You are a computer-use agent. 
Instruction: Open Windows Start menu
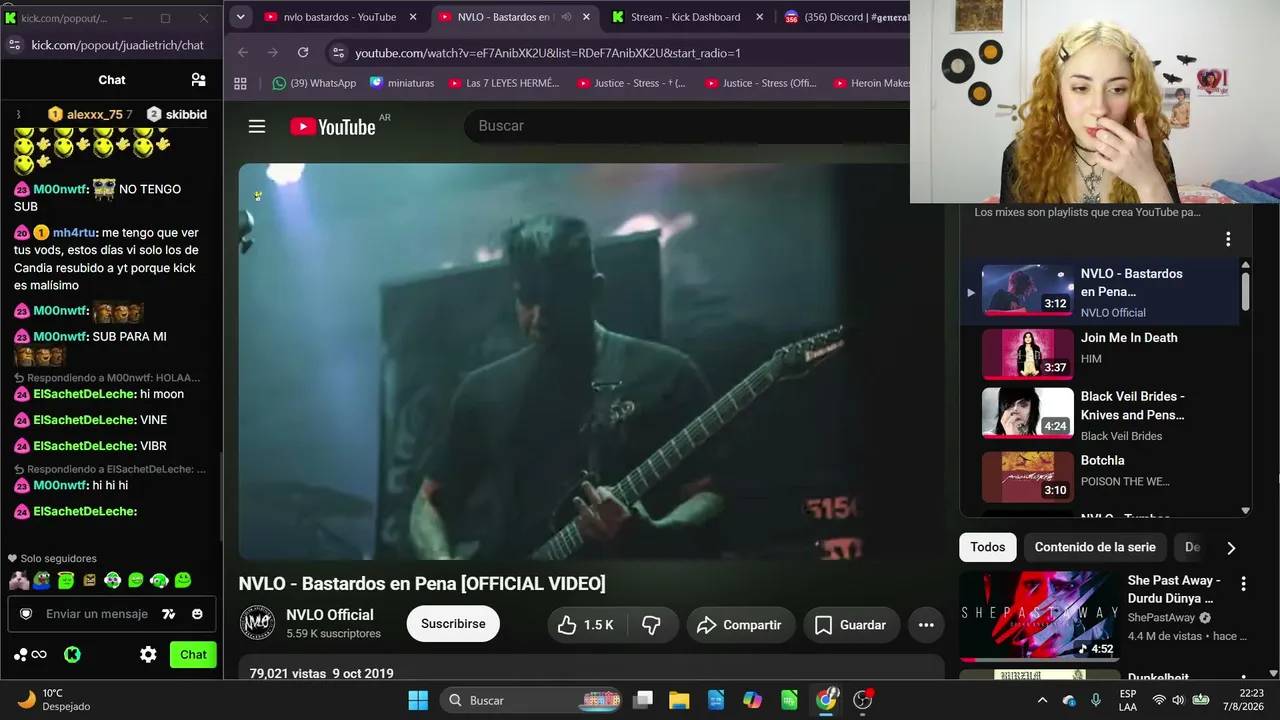(418, 700)
